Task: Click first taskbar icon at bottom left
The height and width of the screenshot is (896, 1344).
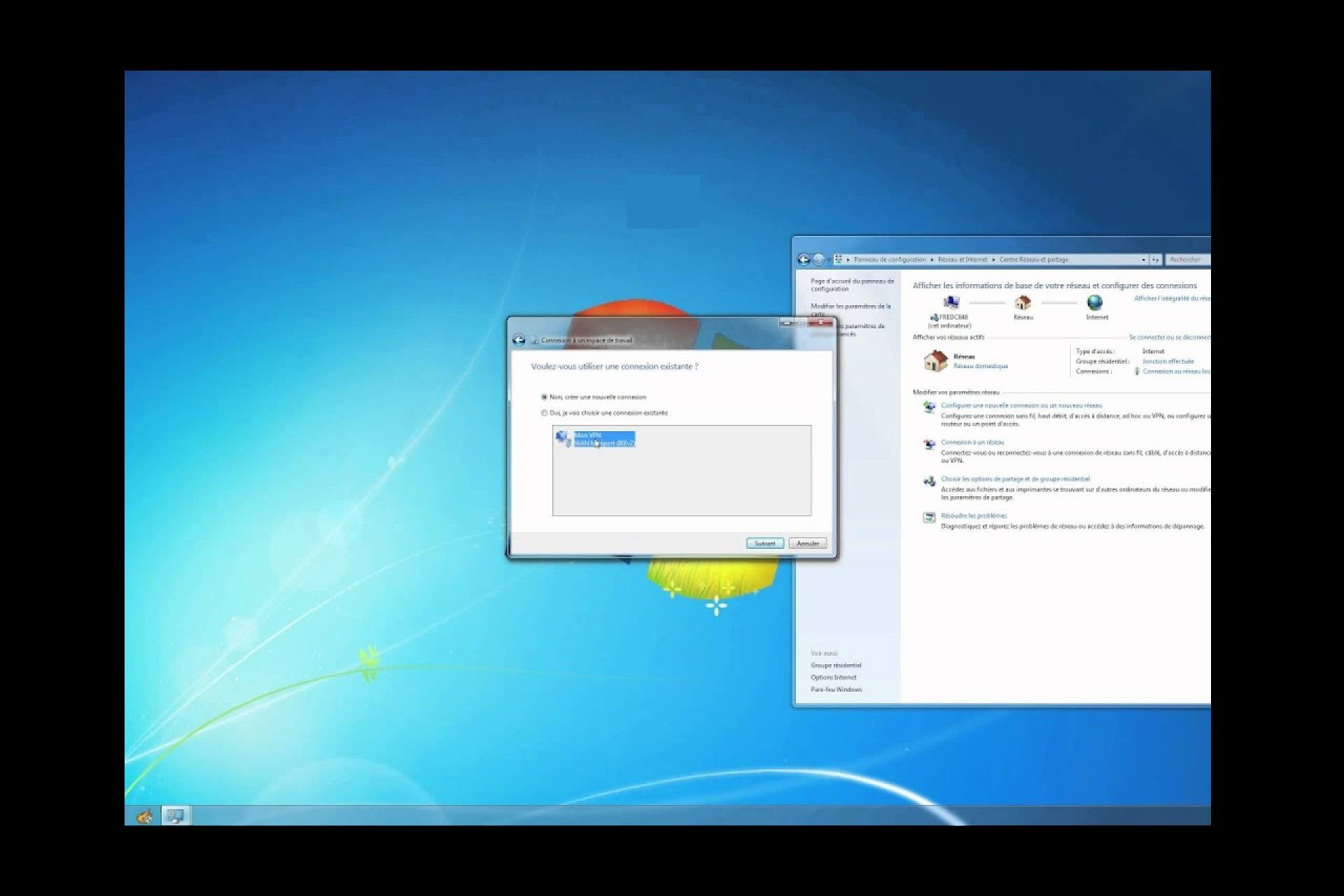Action: (144, 816)
